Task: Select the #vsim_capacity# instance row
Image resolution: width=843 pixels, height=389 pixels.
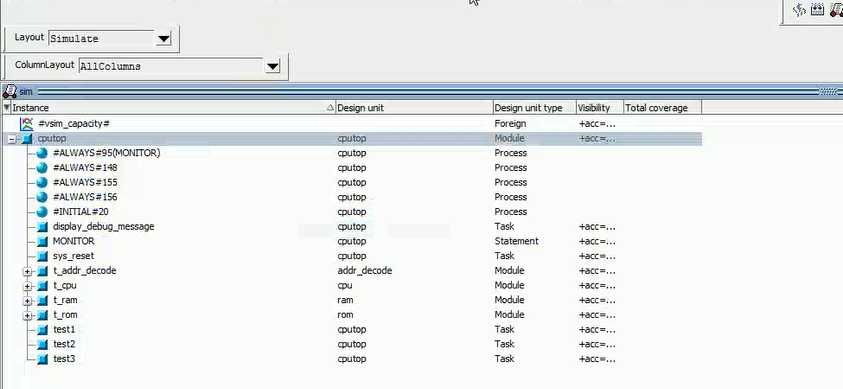Action: tap(352, 124)
